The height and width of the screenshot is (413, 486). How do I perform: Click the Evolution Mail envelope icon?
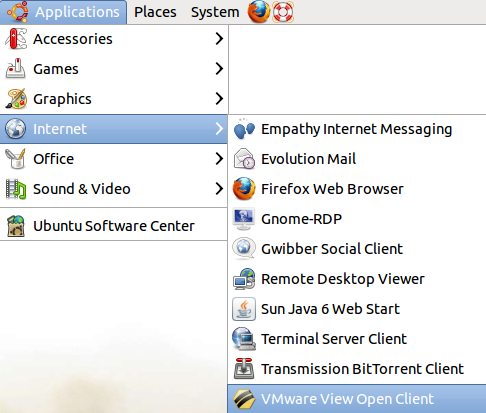coord(244,159)
